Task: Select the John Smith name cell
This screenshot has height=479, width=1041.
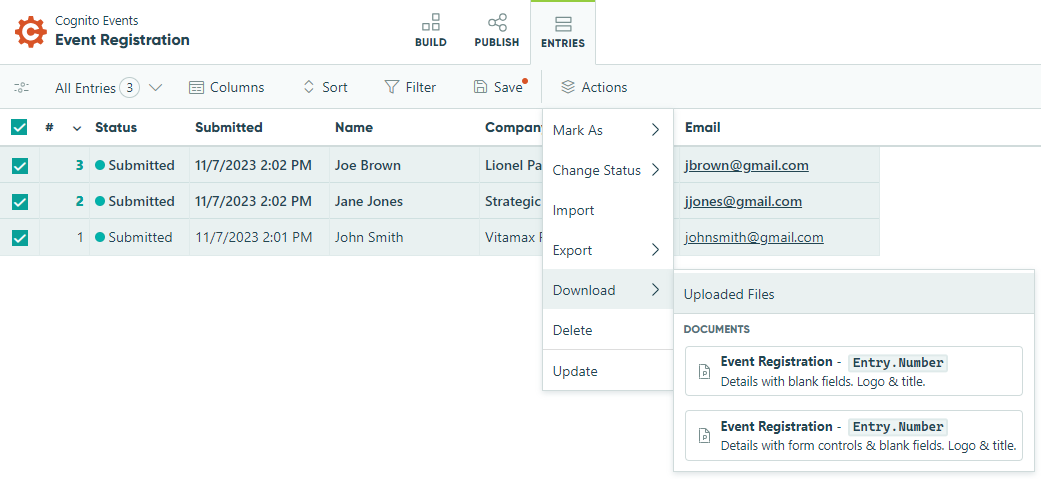Action: point(404,237)
